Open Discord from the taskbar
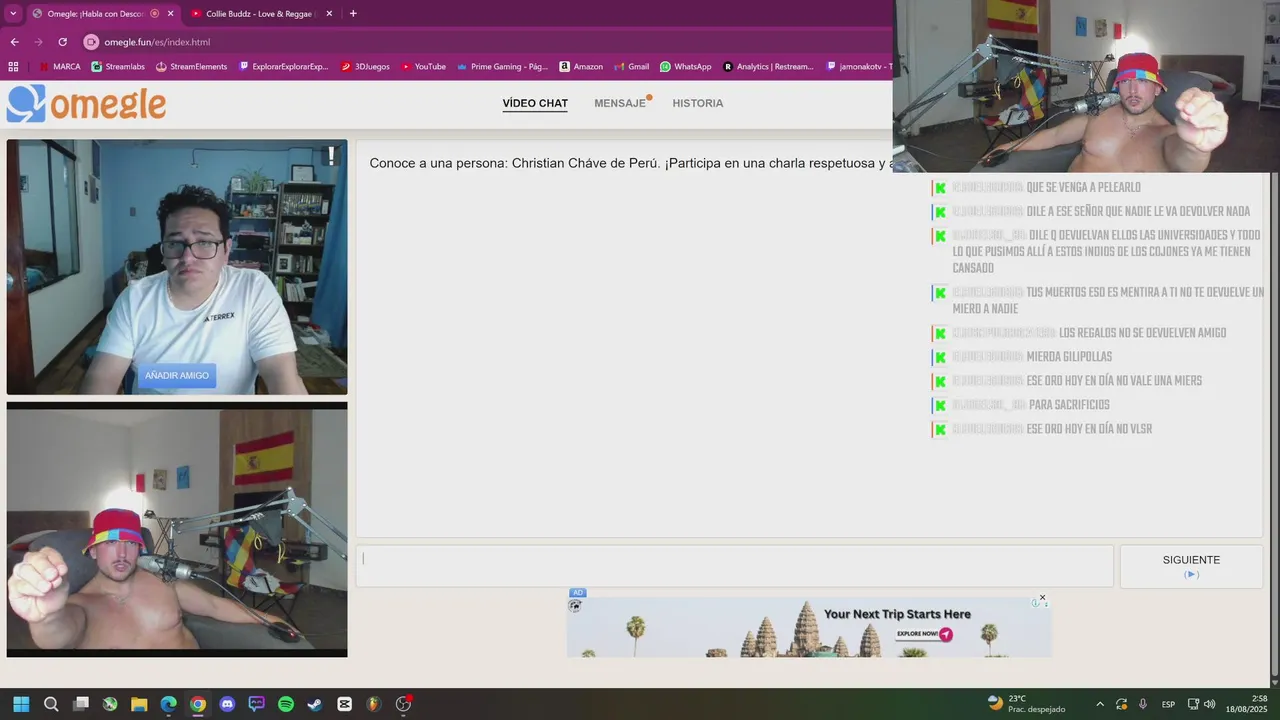The width and height of the screenshot is (1280, 720). point(227,704)
